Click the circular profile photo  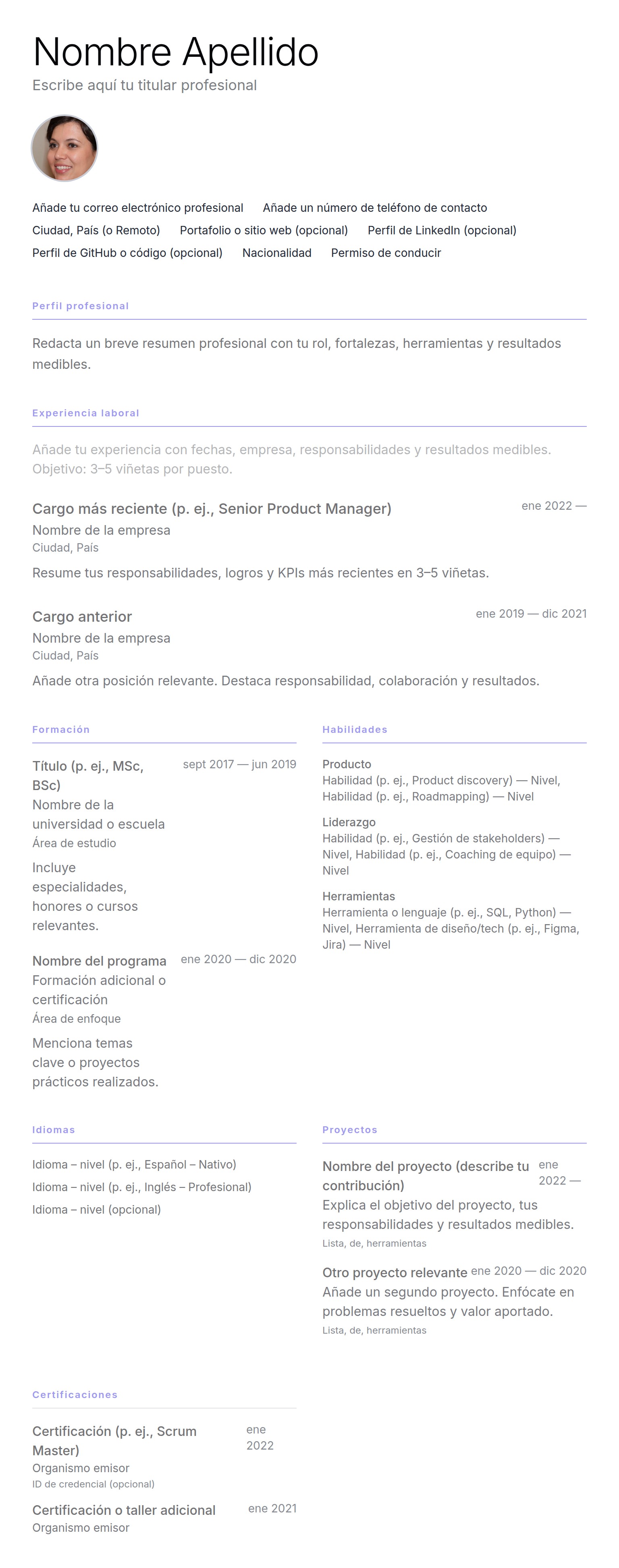64,149
